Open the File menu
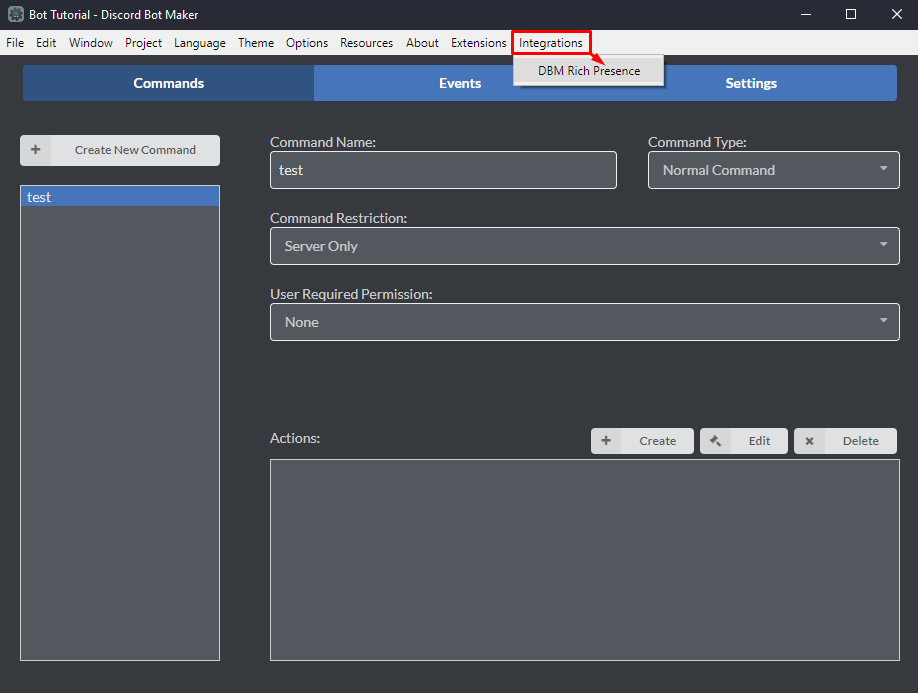The width and height of the screenshot is (918, 693). coord(15,43)
